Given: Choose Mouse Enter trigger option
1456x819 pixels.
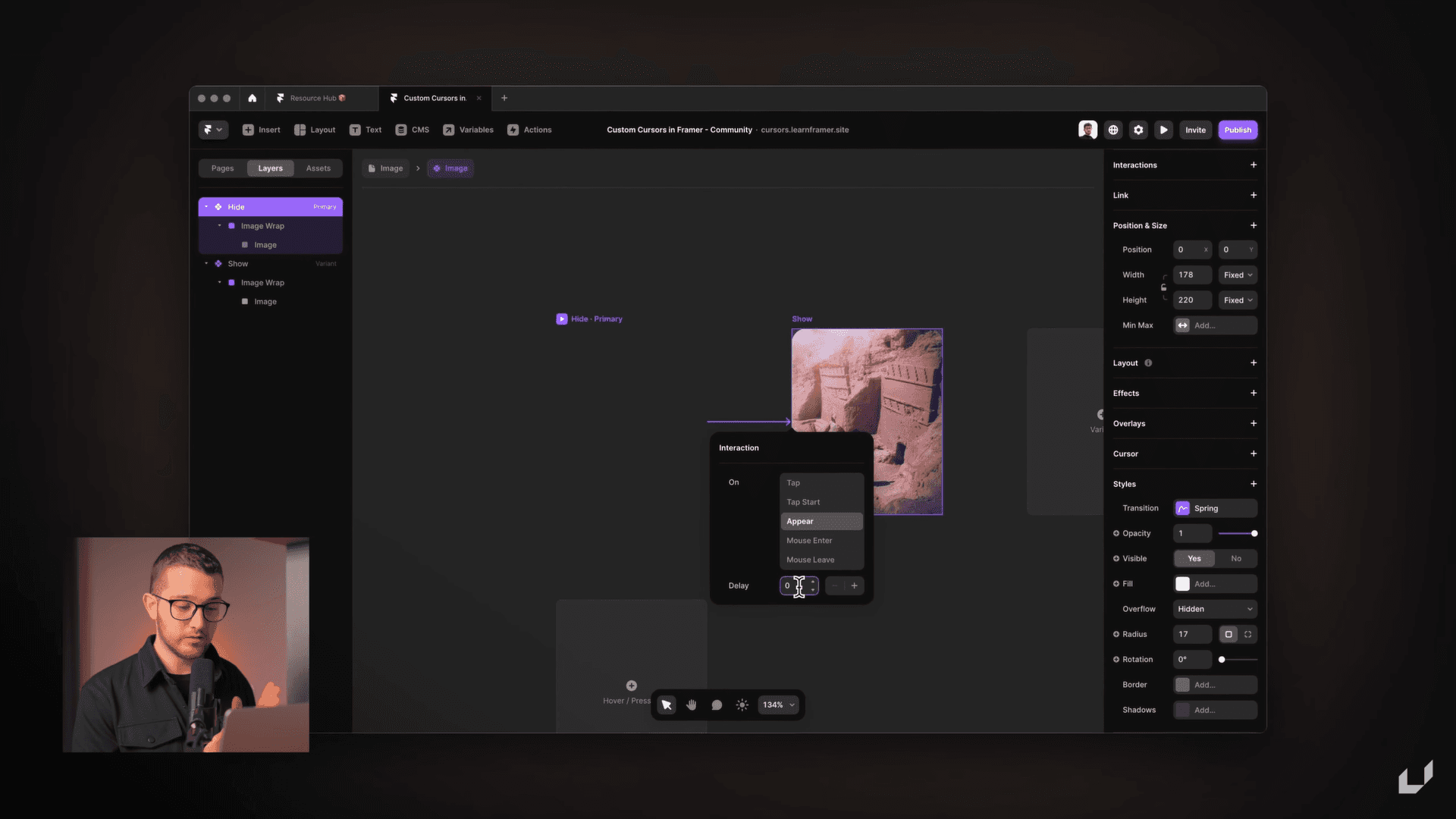Looking at the screenshot, I should (821, 541).
